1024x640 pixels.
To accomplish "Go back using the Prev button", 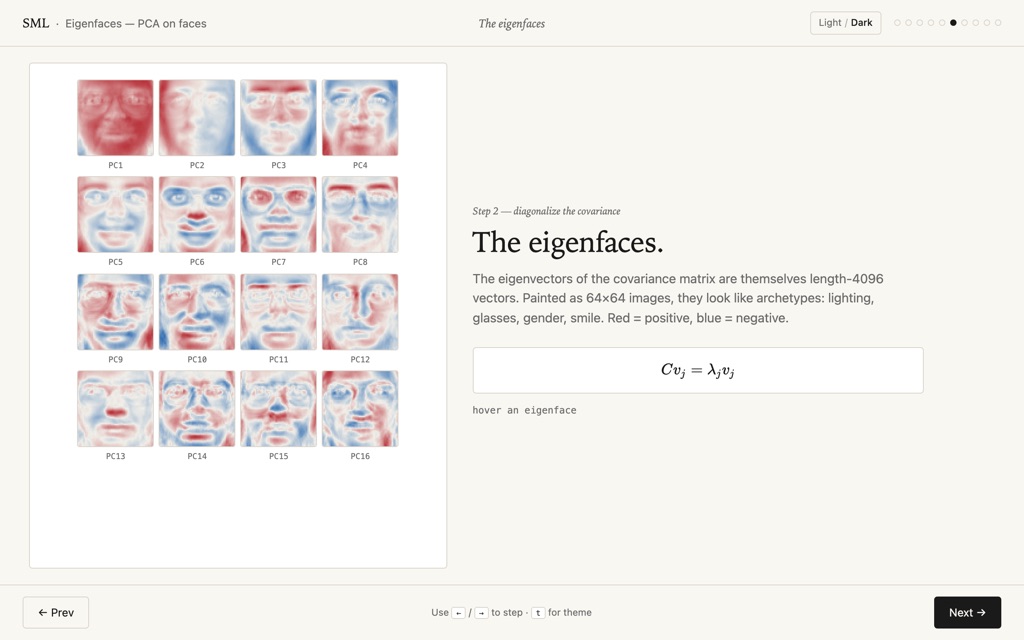I will 56,613.
